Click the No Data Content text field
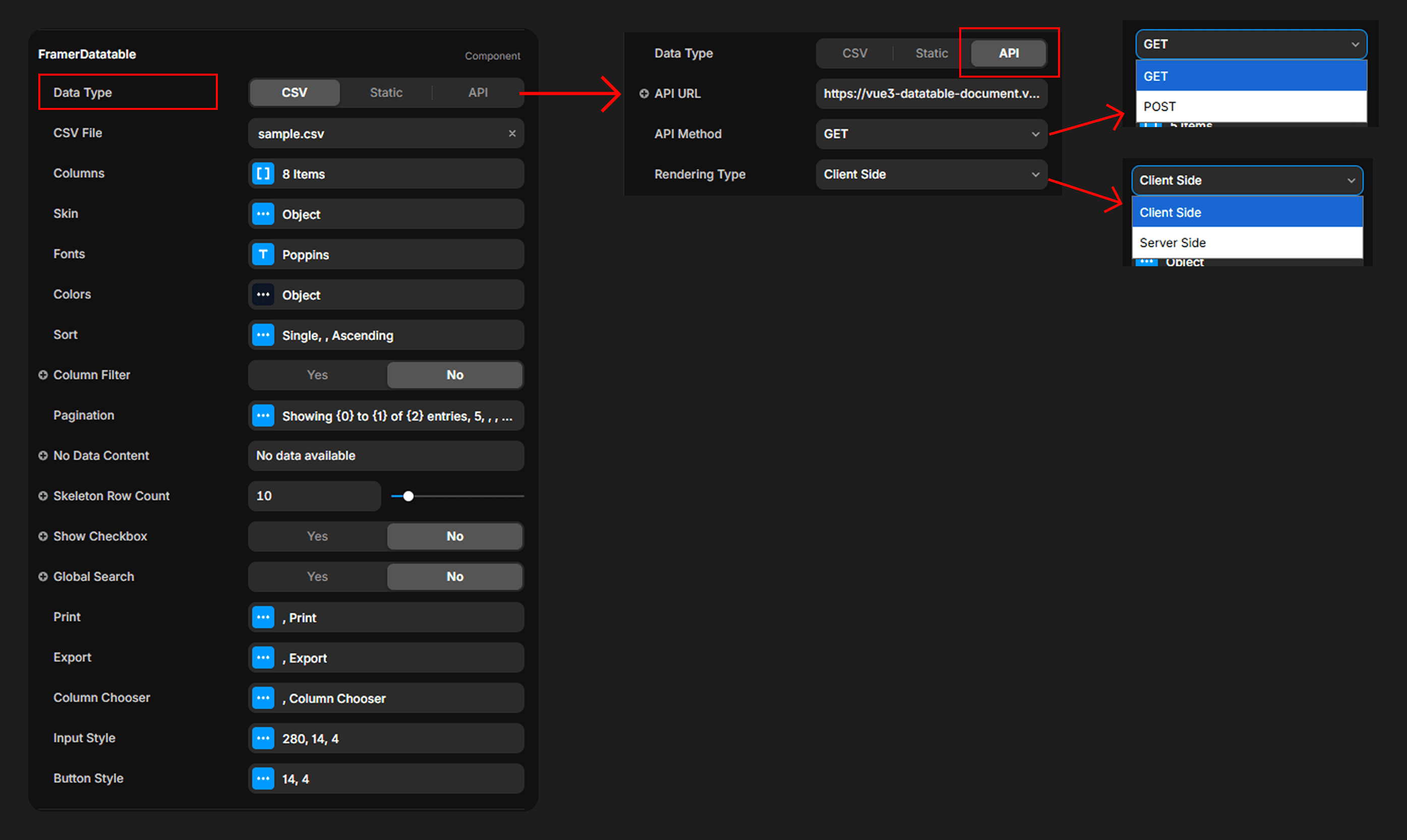The width and height of the screenshot is (1407, 840). point(386,456)
